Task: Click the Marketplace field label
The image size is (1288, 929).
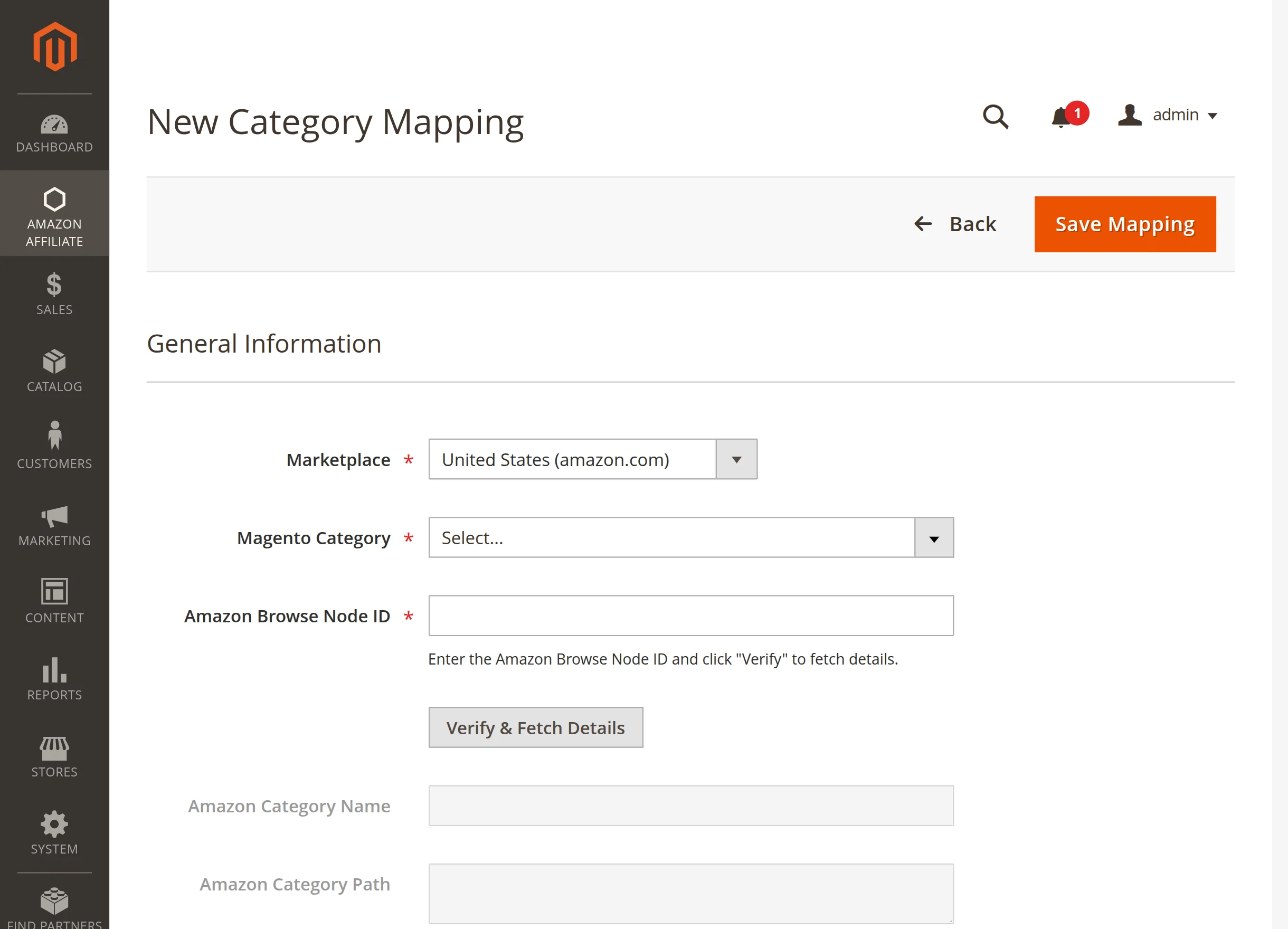Action: tap(338, 460)
